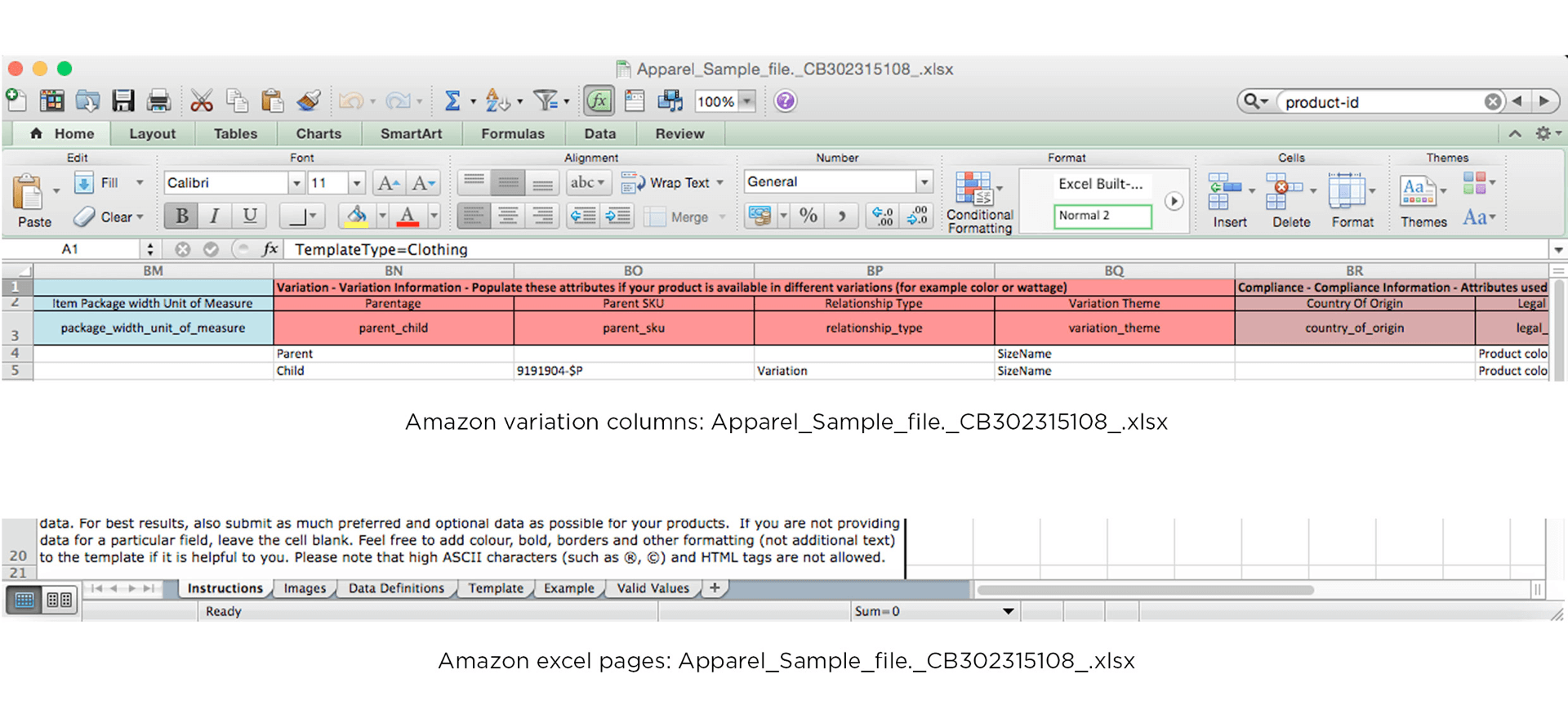This screenshot has width=1568, height=719.
Task: Toggle Wrap Text option
Action: tap(671, 183)
